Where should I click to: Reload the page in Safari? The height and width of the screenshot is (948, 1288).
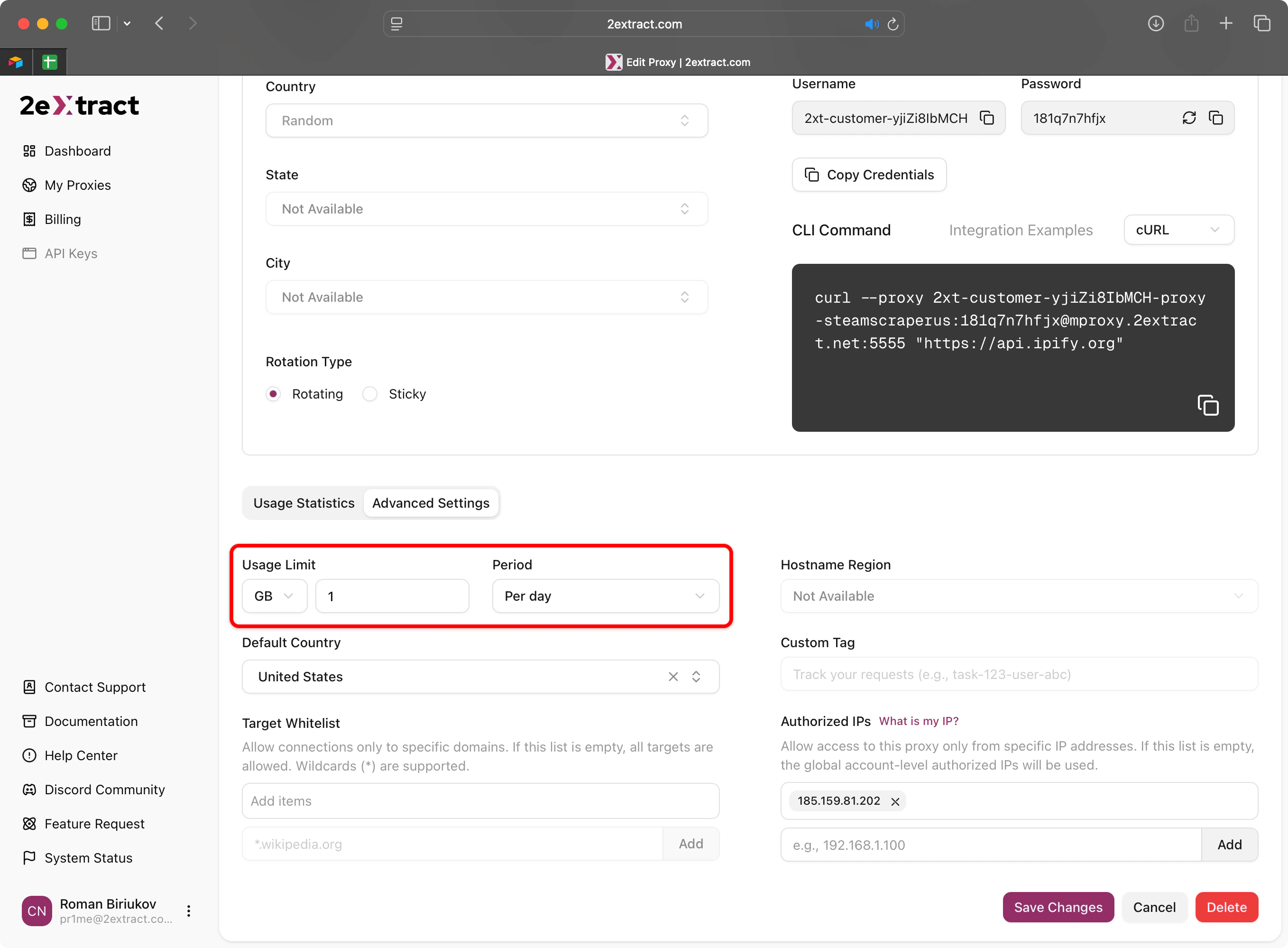coord(893,24)
